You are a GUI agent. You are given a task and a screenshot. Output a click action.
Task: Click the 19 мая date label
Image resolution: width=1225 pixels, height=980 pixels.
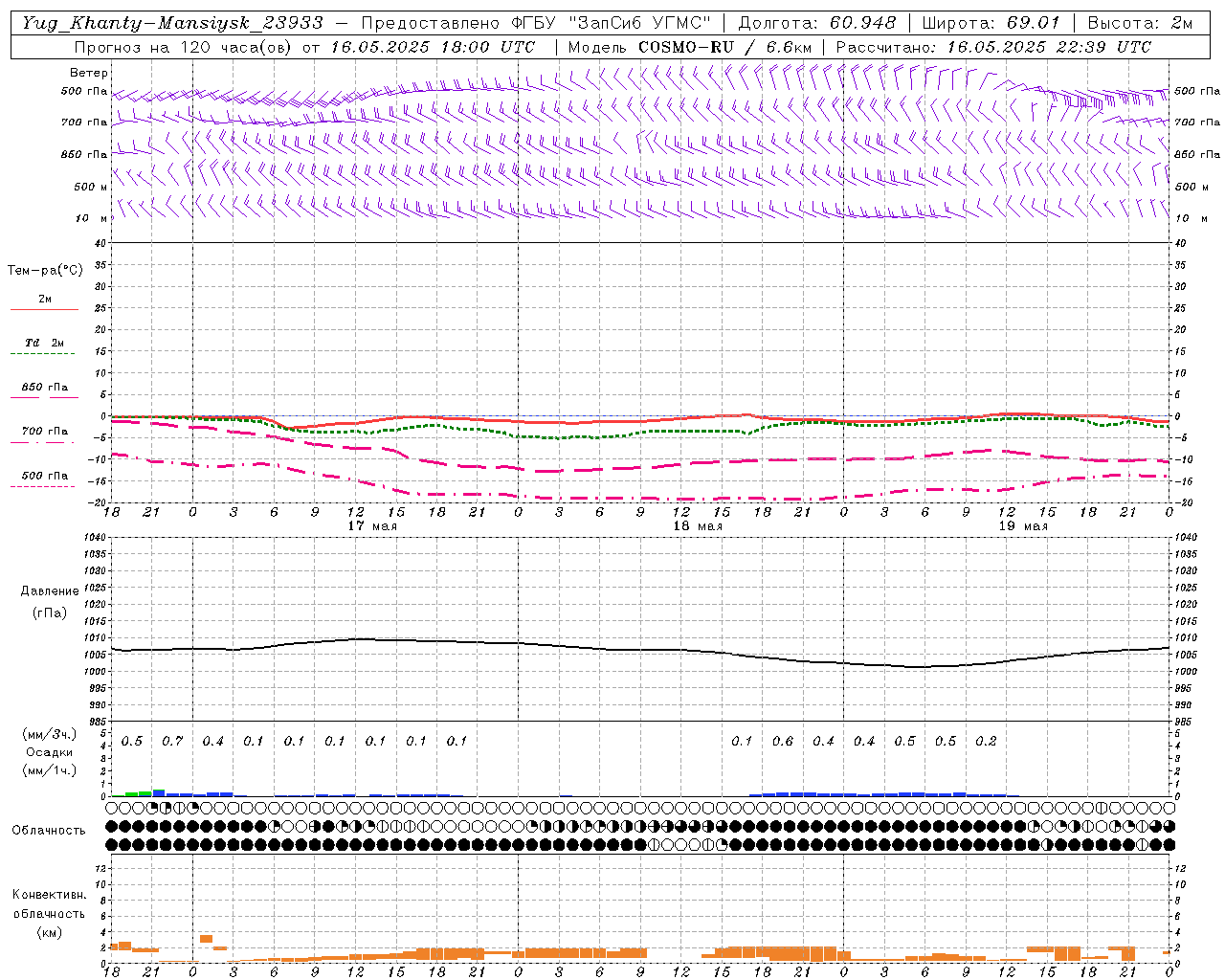[x=1023, y=526]
